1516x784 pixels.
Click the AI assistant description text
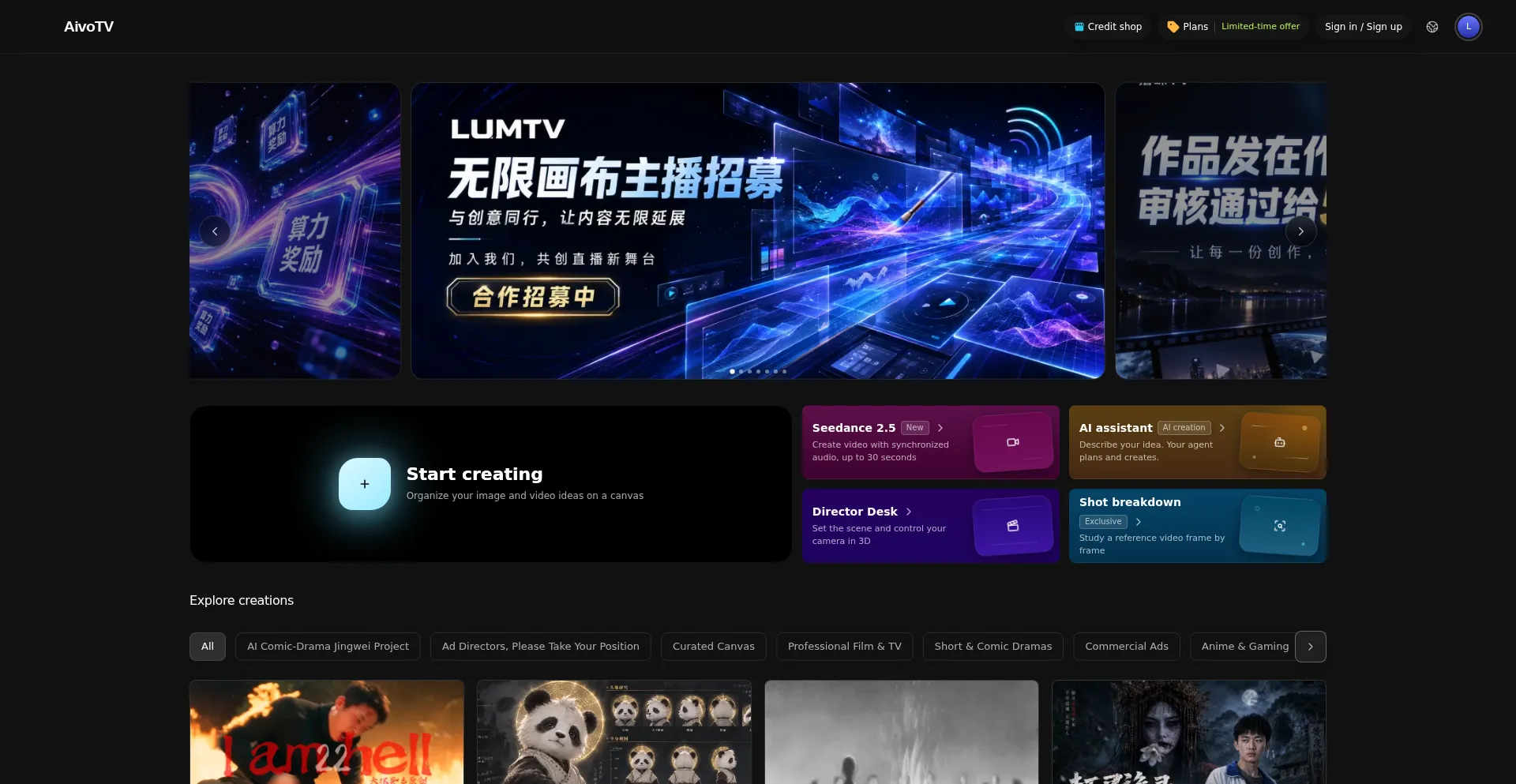tap(1146, 451)
